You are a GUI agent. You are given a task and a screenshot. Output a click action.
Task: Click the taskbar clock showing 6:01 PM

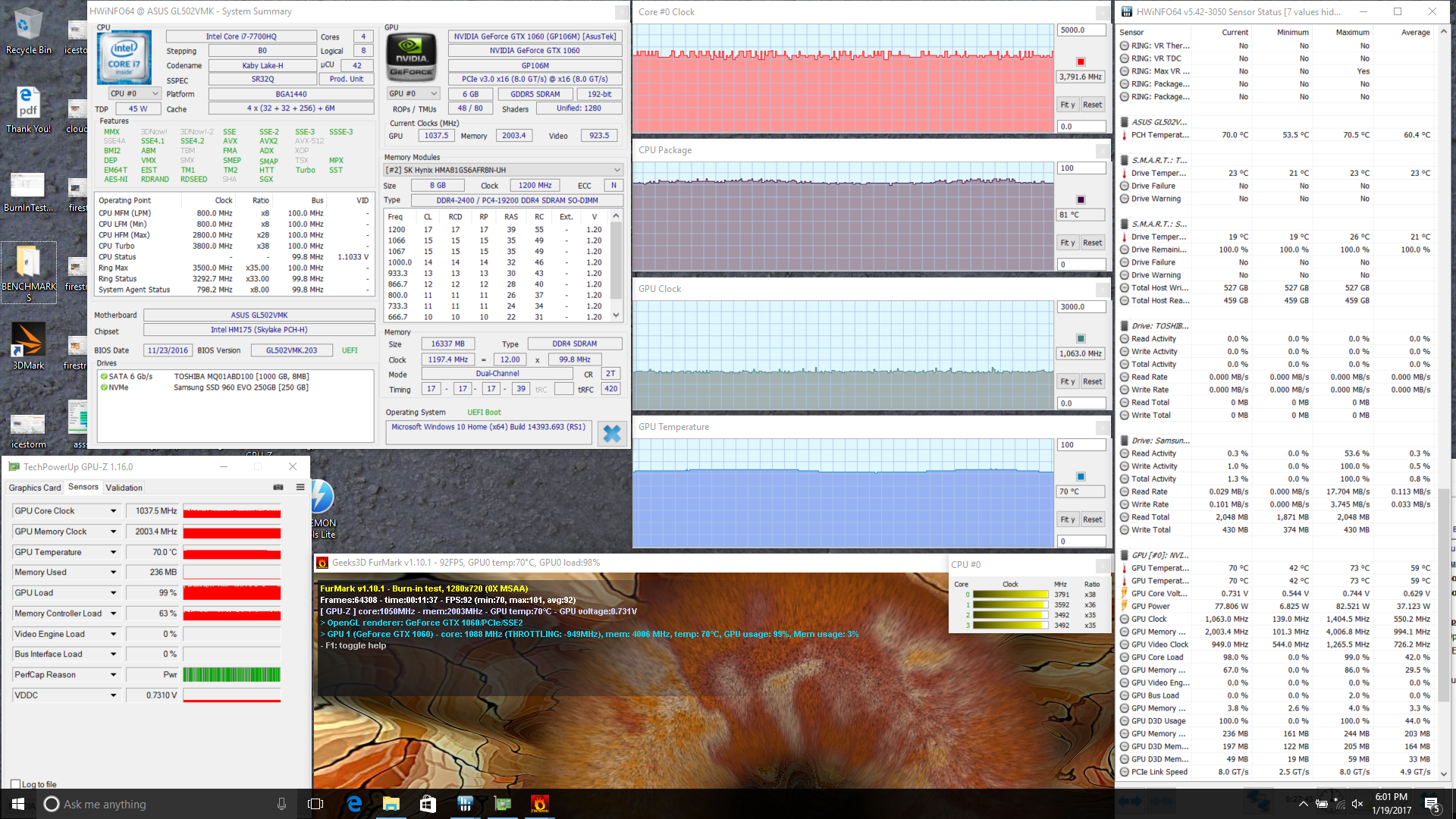[1391, 804]
